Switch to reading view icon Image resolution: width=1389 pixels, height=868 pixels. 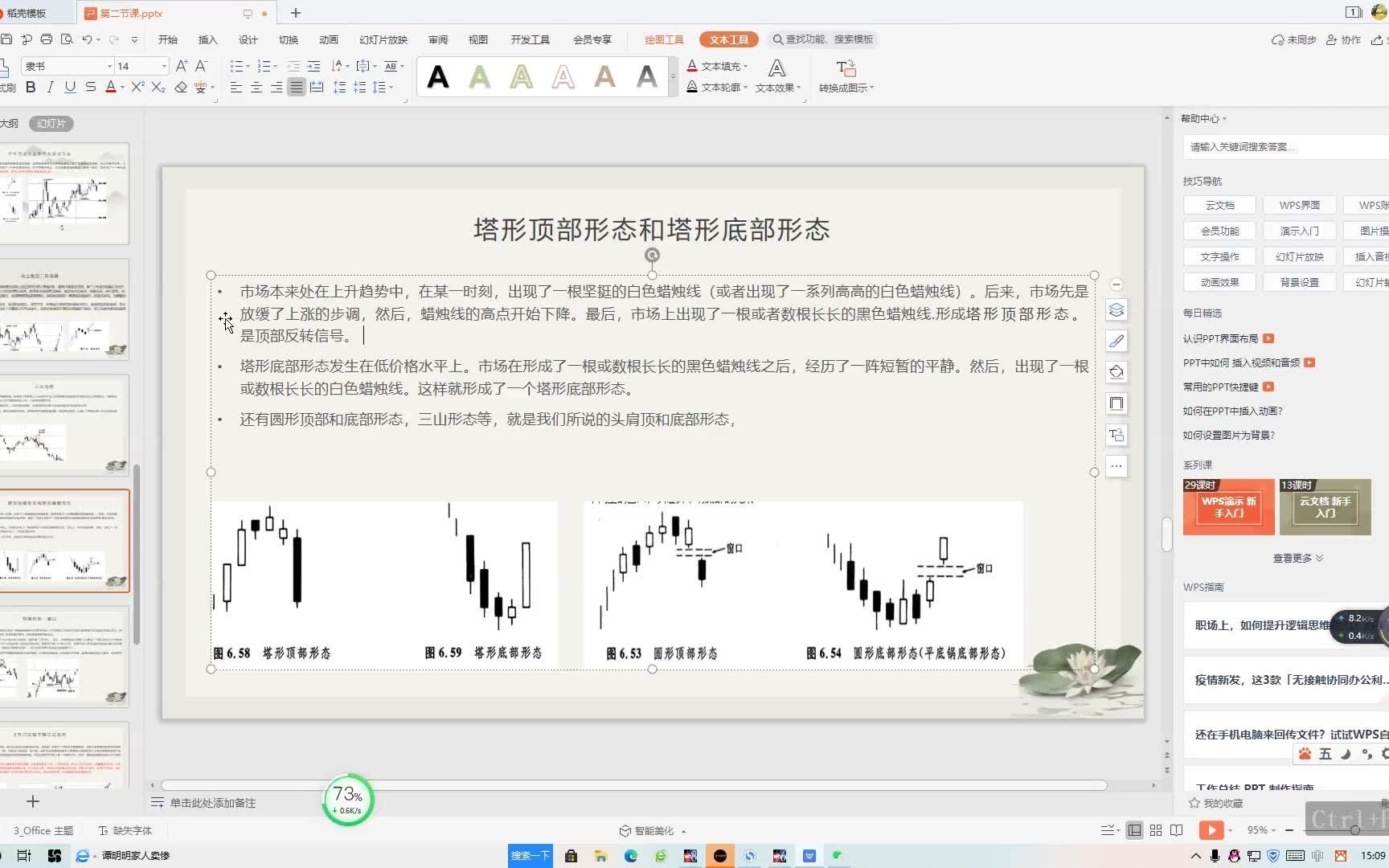[1177, 830]
